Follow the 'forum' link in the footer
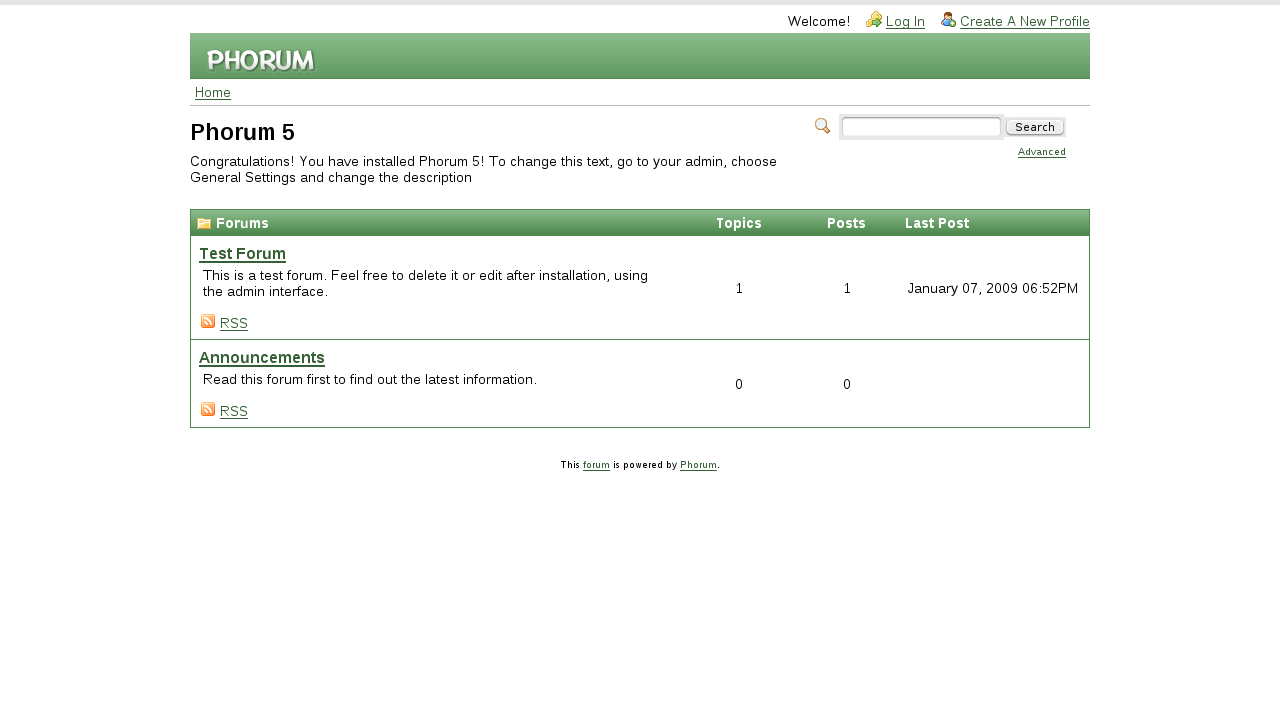1280x720 pixels. (x=596, y=465)
